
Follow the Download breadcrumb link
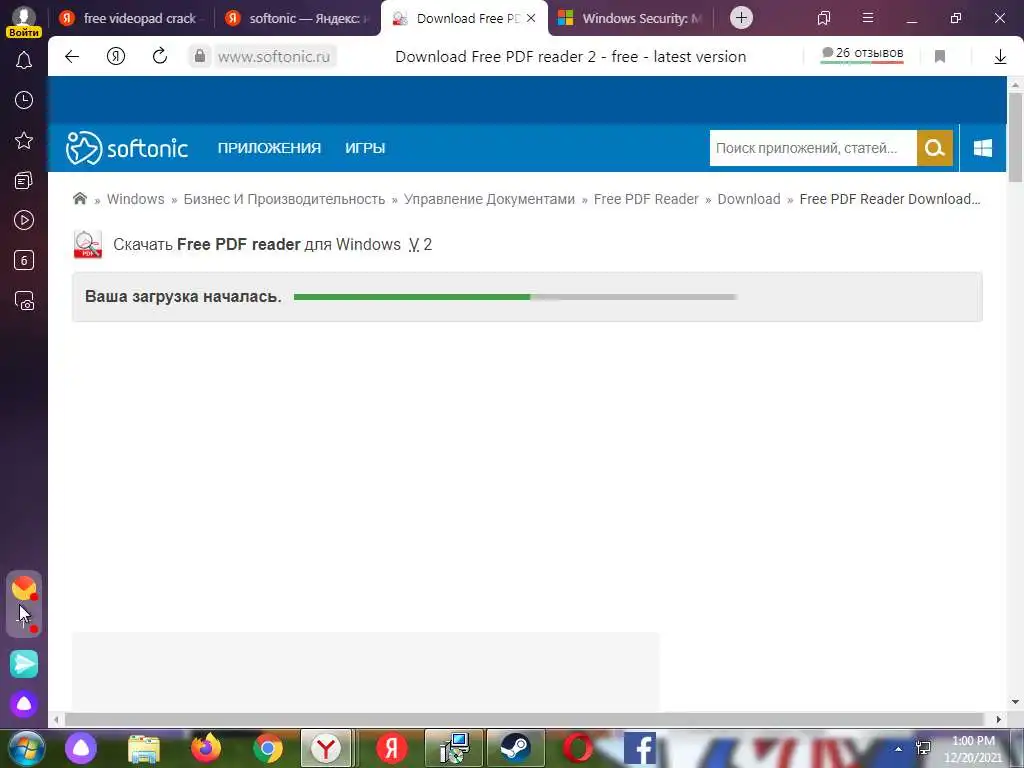point(749,199)
